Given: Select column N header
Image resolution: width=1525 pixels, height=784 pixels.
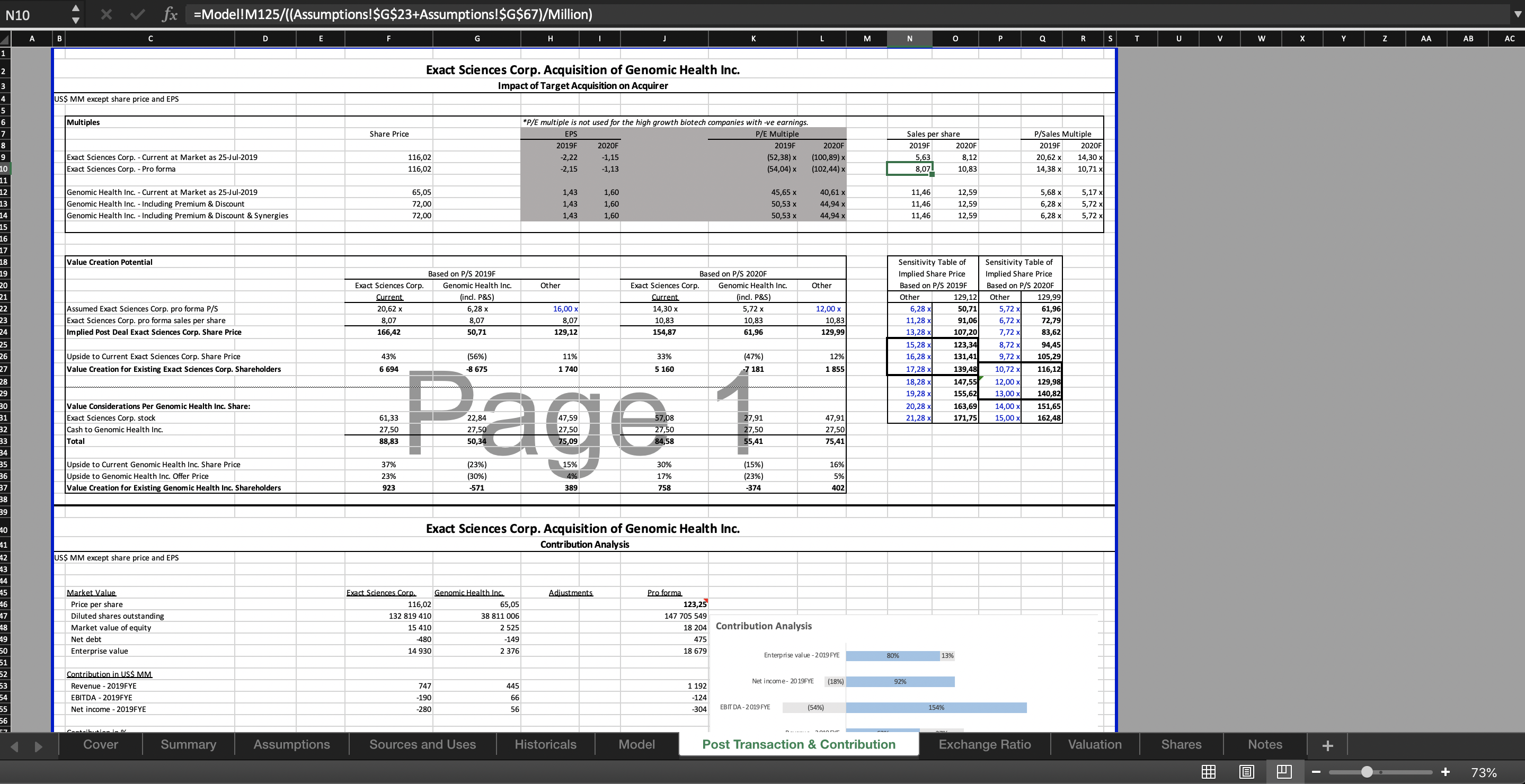Looking at the screenshot, I should [909, 39].
